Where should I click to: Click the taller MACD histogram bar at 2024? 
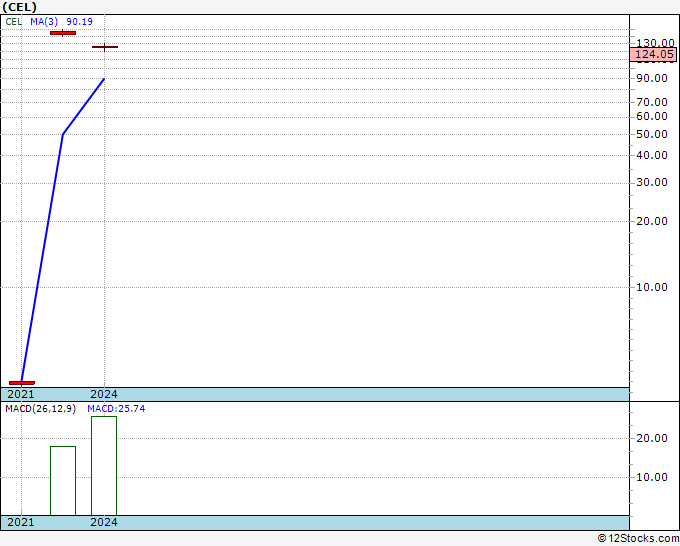click(104, 466)
